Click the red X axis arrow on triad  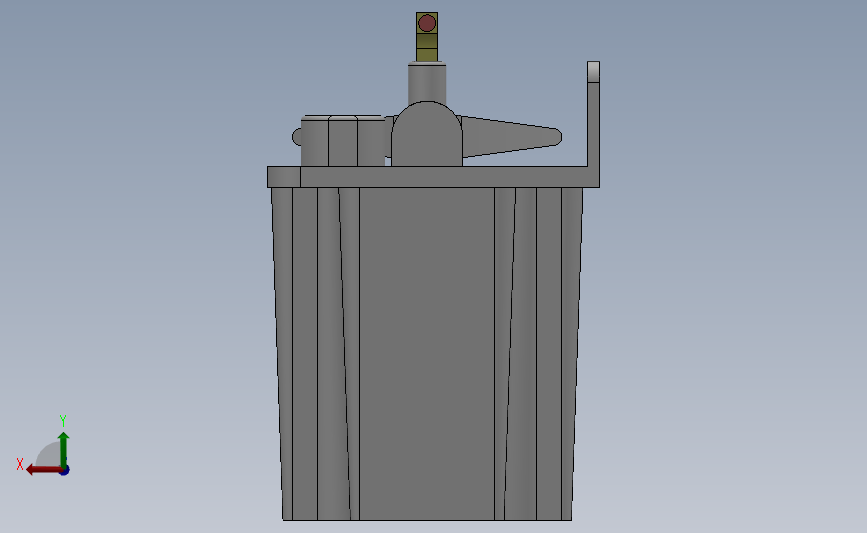point(44,469)
